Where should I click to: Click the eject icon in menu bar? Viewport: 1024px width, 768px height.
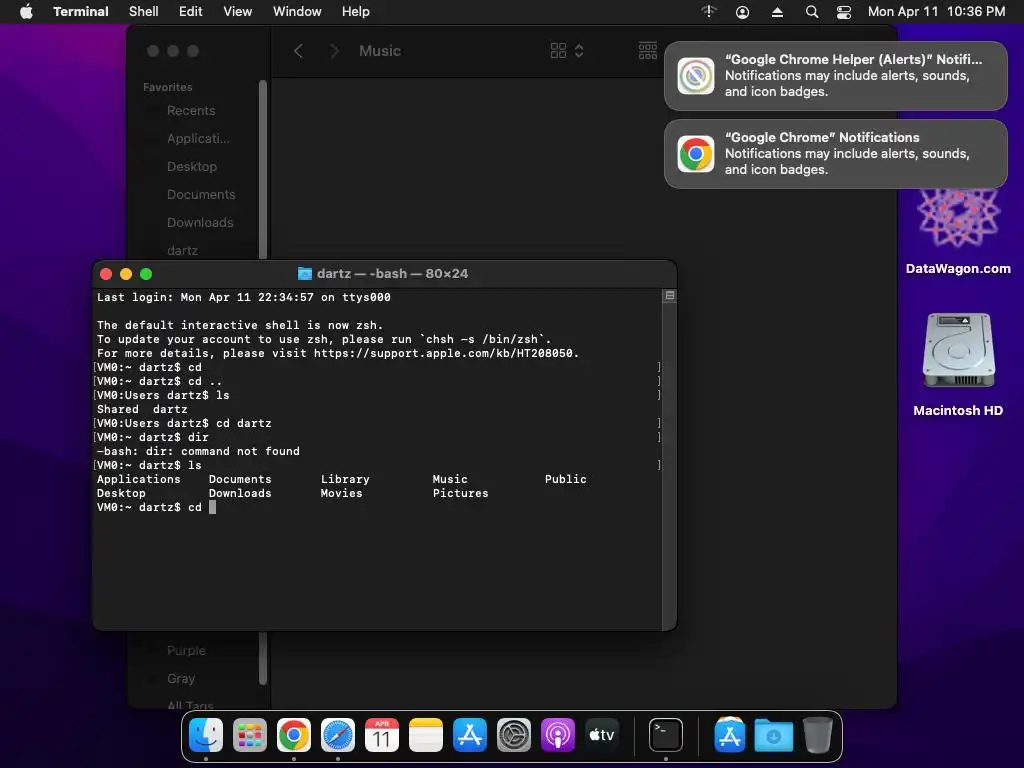pyautogui.click(x=777, y=12)
